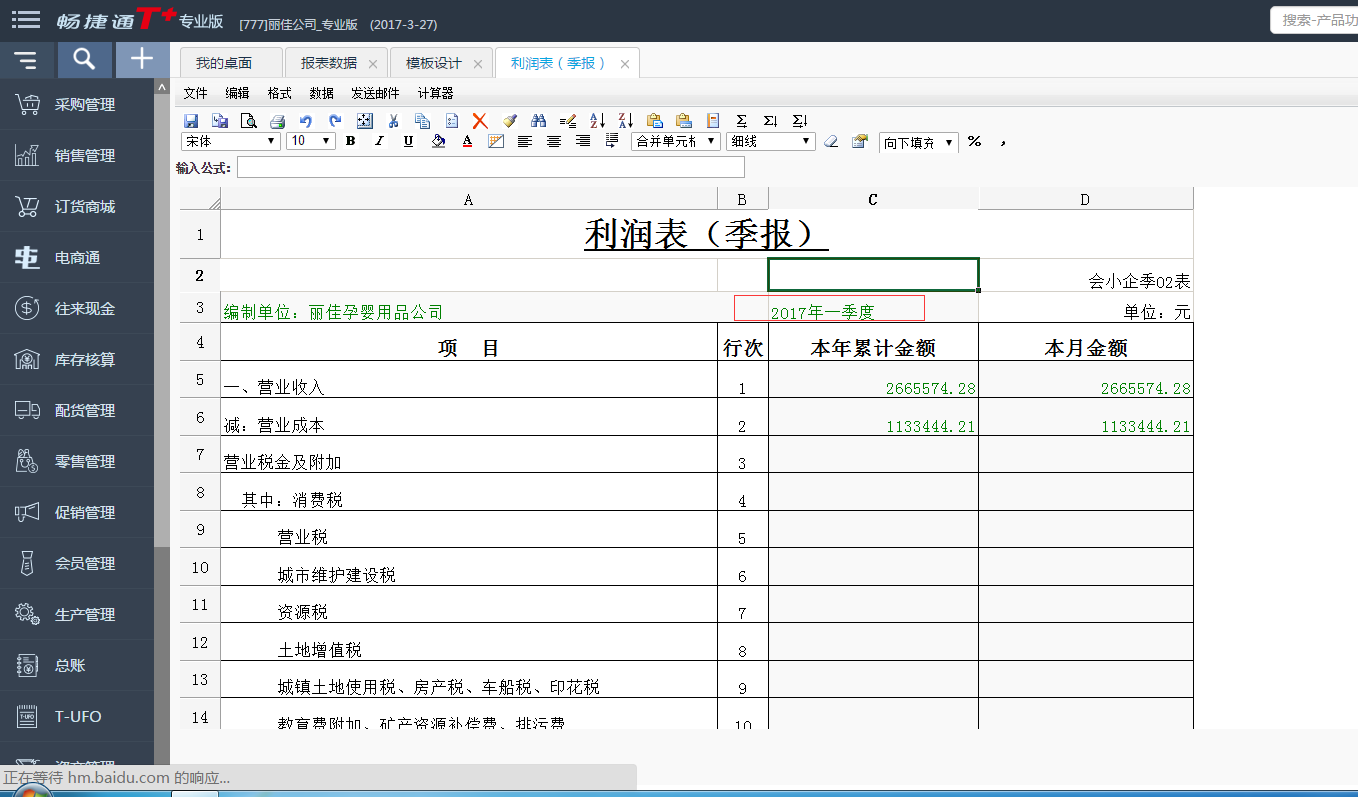Open 销售管理 in the sidebar
The height and width of the screenshot is (797, 1358).
click(77, 155)
